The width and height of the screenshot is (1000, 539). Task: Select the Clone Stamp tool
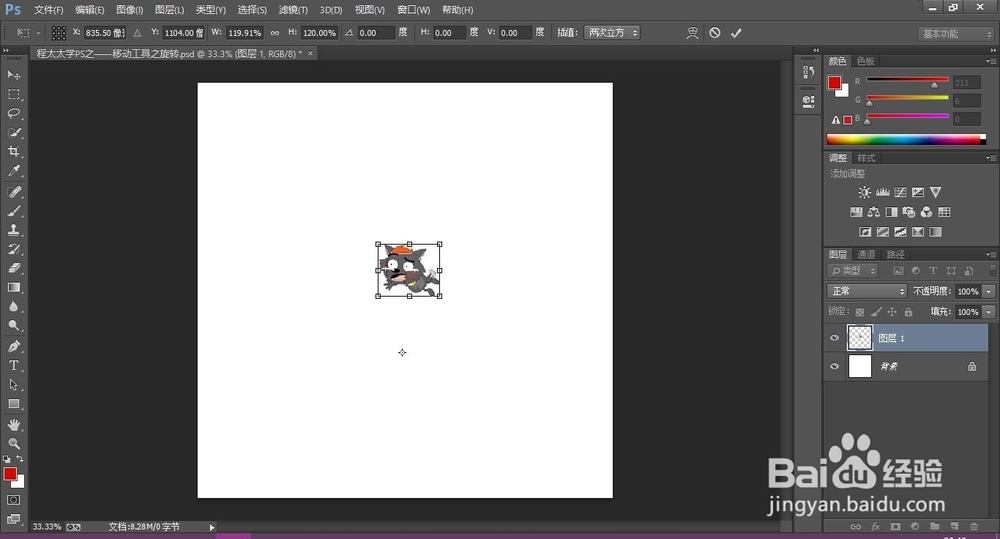(13, 230)
